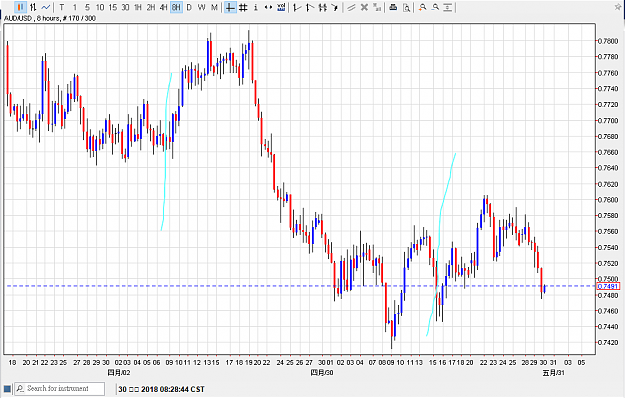Select the 10 minute timeframe

click(x=100, y=7)
